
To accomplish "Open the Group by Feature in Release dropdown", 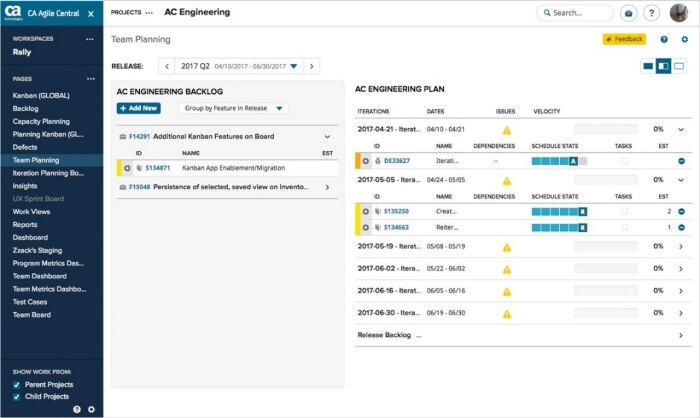I will [234, 108].
